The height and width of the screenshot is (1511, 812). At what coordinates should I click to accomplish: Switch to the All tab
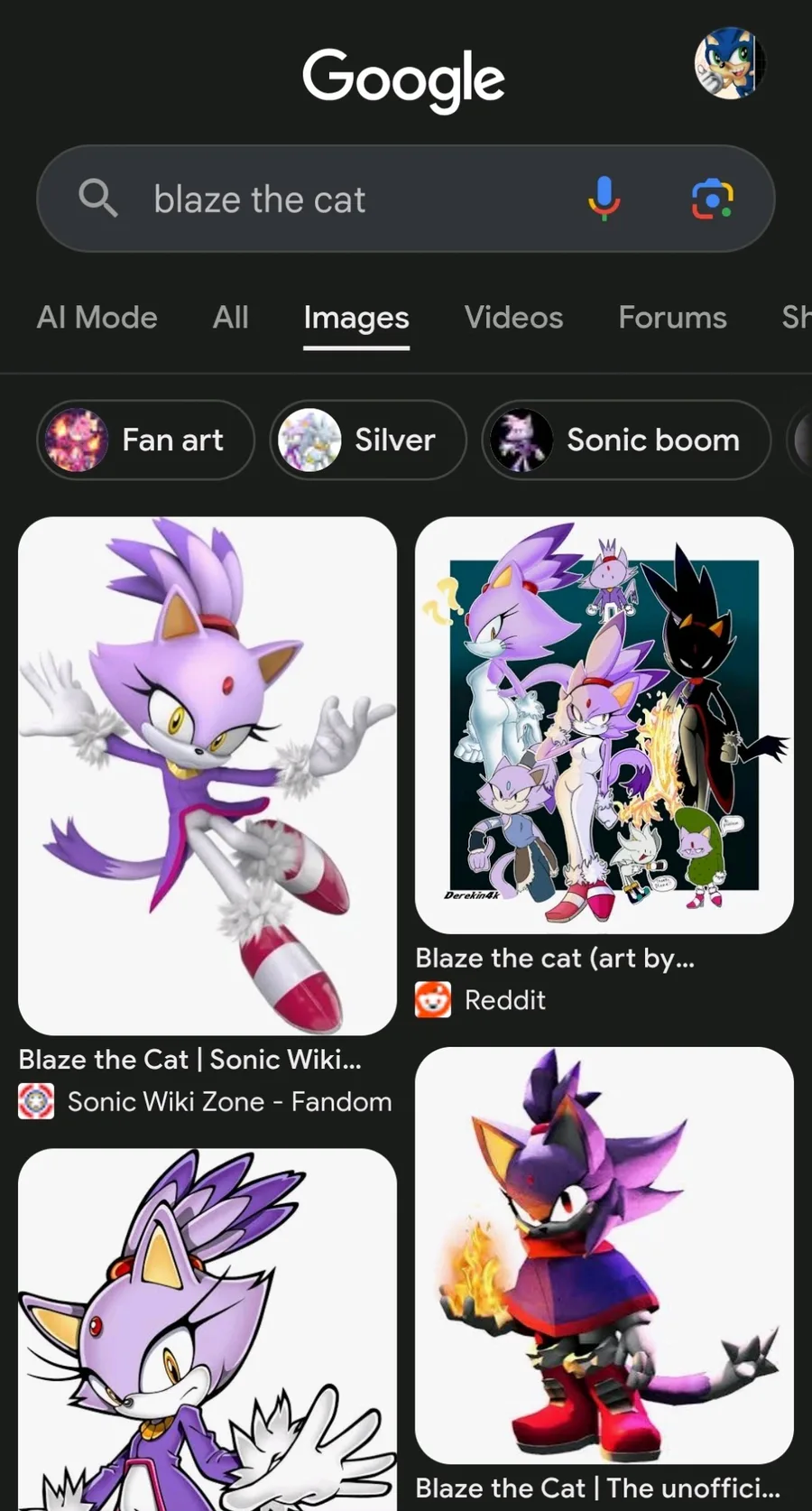pyautogui.click(x=231, y=318)
